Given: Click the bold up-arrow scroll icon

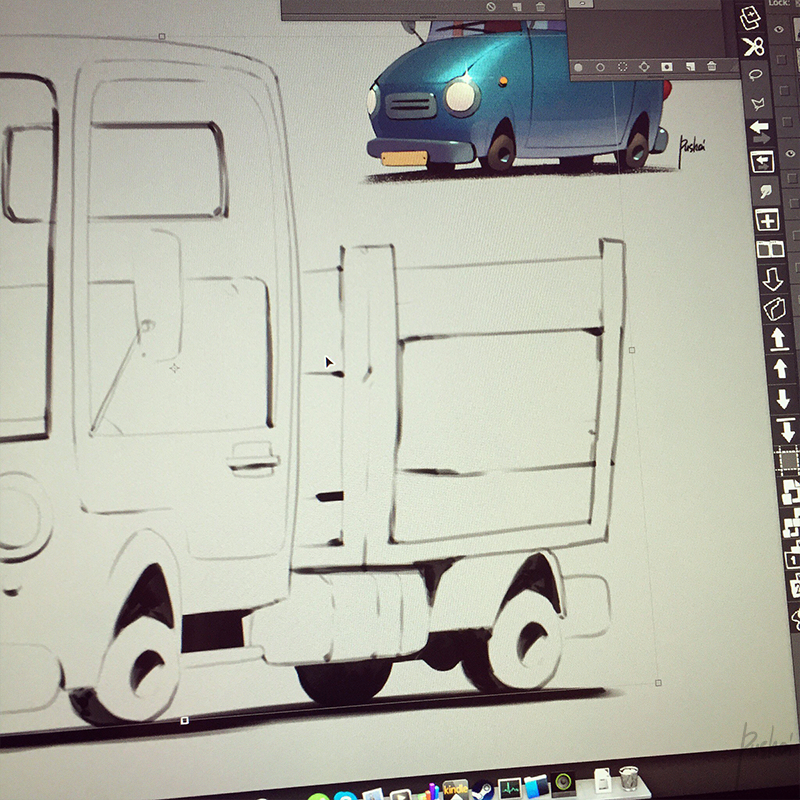Looking at the screenshot, I should point(779,368).
